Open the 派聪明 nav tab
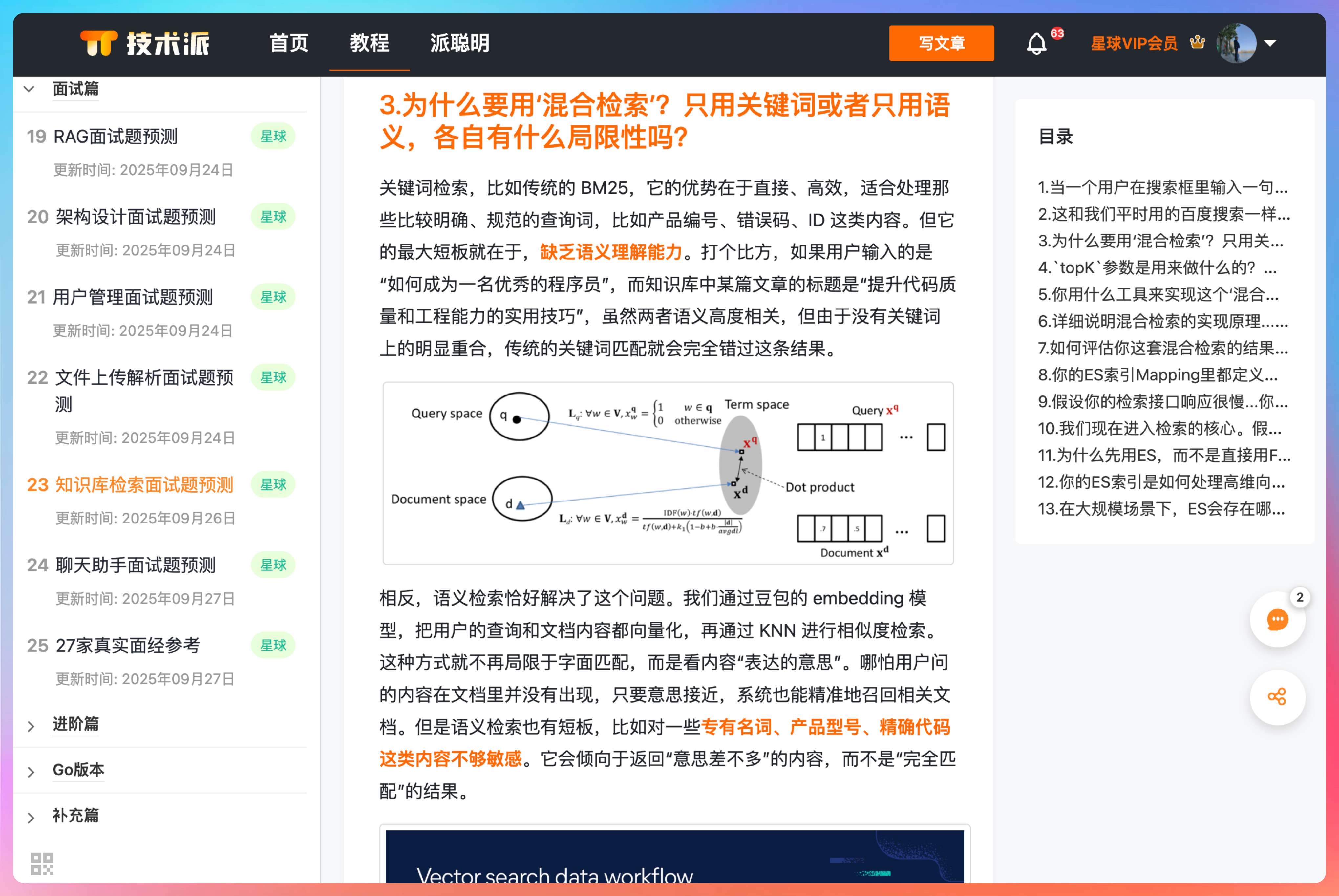Viewport: 1339px width, 896px height. coord(459,43)
